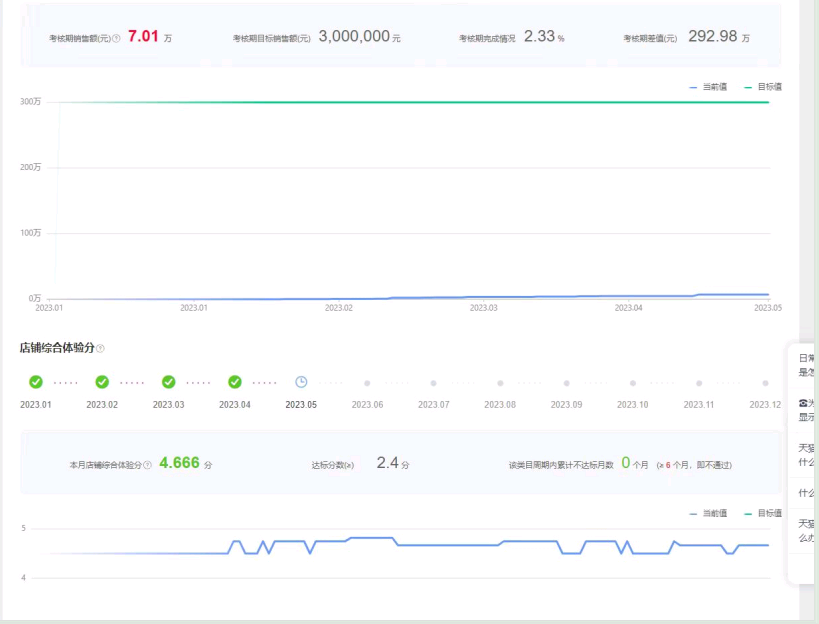Image resolution: width=819 pixels, height=624 pixels.
Task: Toggle 目标值 legend in the experience score chart
Action: 763,514
